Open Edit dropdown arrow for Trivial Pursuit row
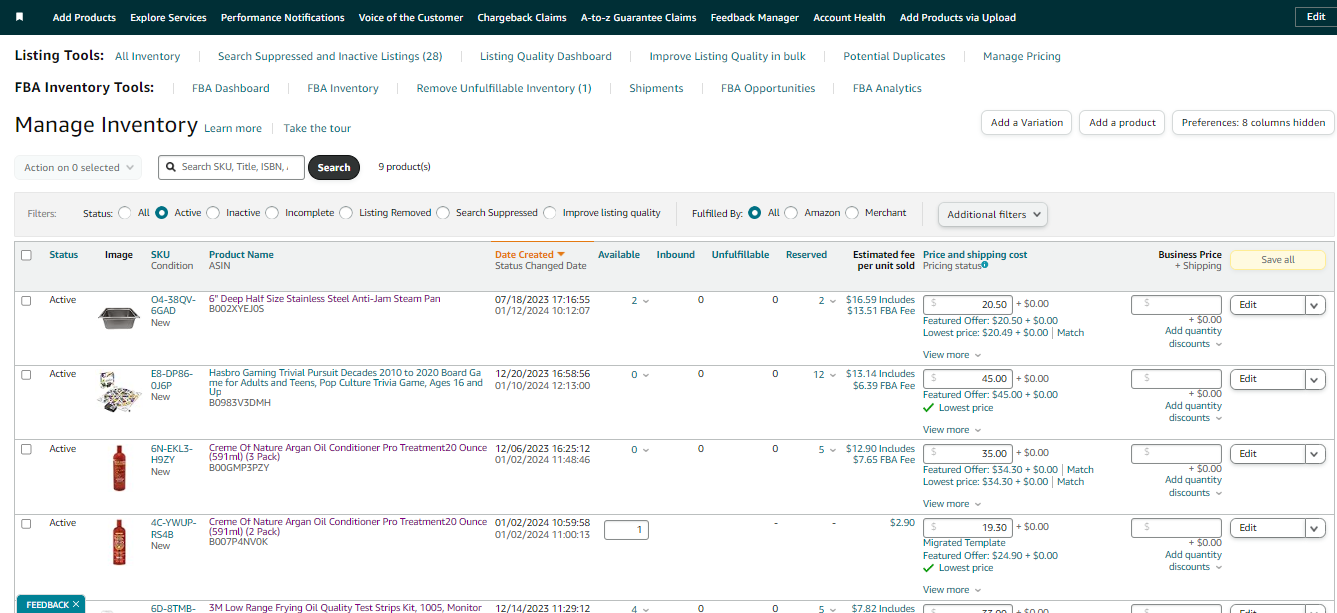The width and height of the screenshot is (1337, 613). click(1315, 379)
